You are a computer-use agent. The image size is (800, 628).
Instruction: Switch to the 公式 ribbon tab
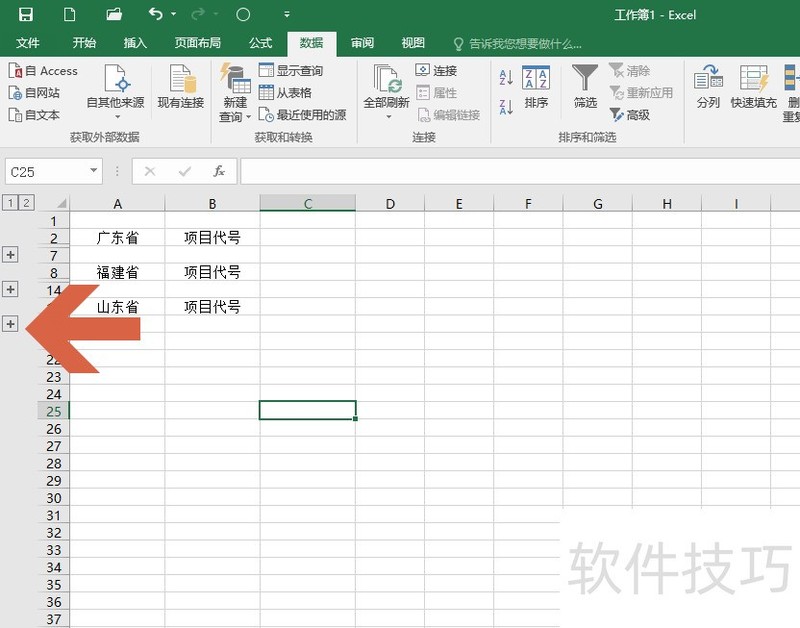tap(260, 43)
